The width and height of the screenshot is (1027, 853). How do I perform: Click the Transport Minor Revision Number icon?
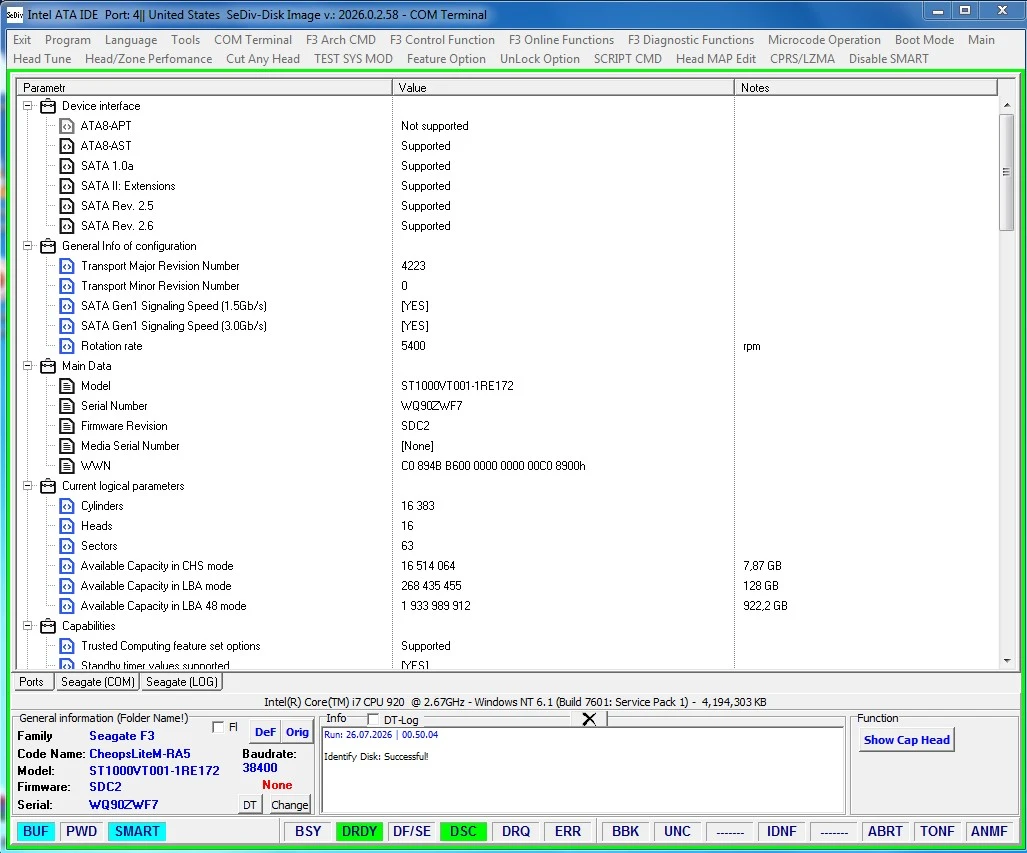tap(67, 286)
